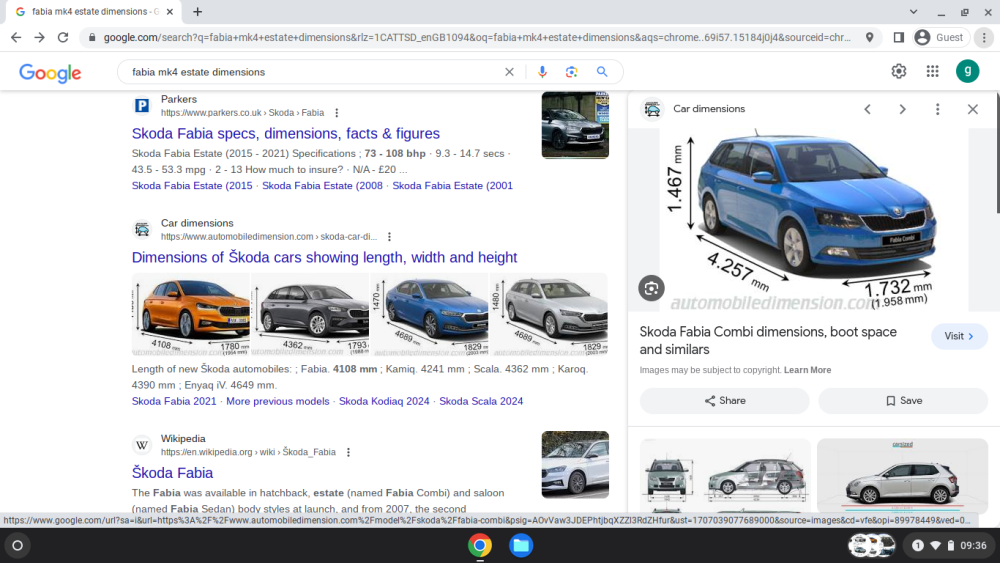Clear the search box text

click(509, 72)
